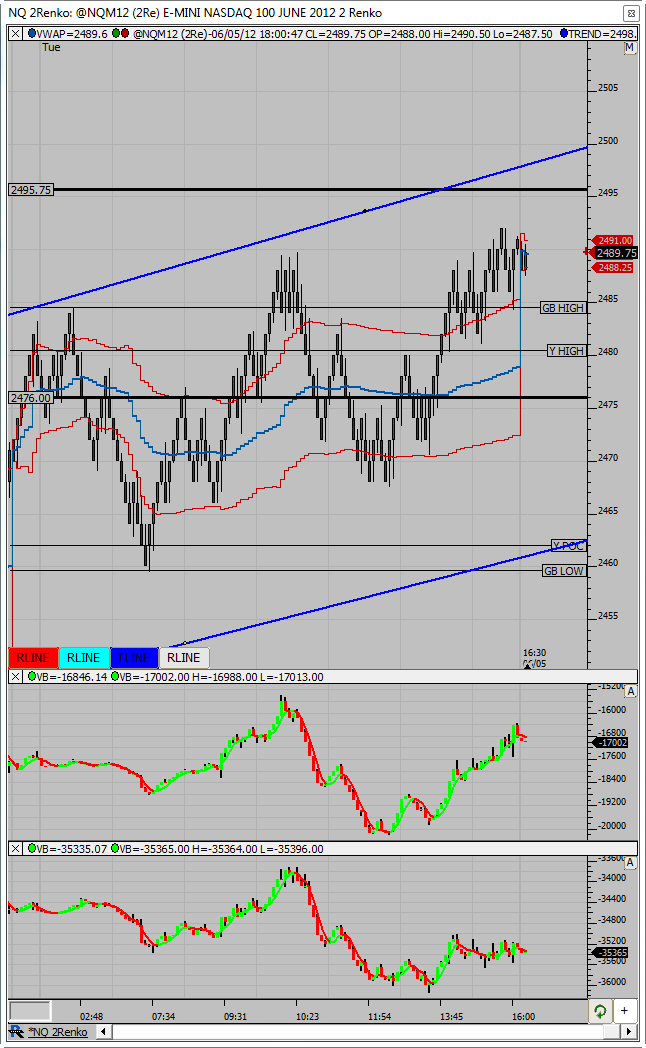Viewport: 646px width, 1048px height.
Task: Activate the cyan RLINE button
Action: click(x=84, y=658)
